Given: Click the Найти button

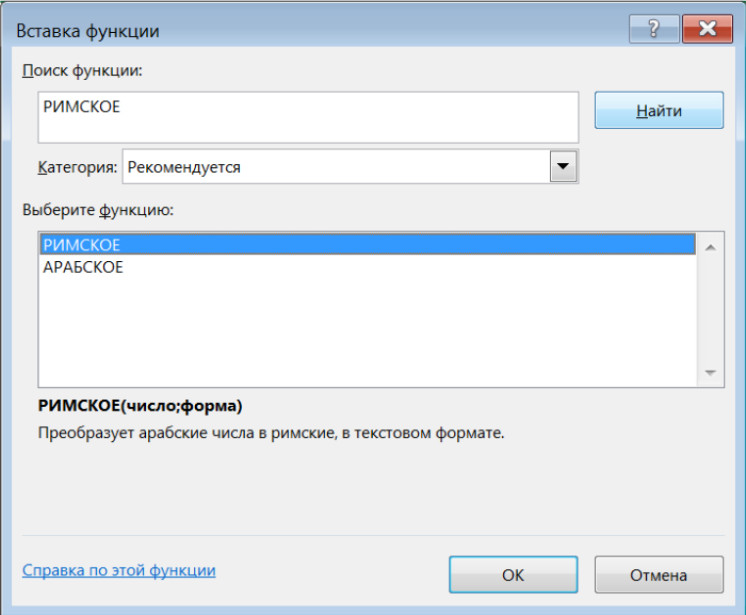Looking at the screenshot, I should click(x=659, y=110).
